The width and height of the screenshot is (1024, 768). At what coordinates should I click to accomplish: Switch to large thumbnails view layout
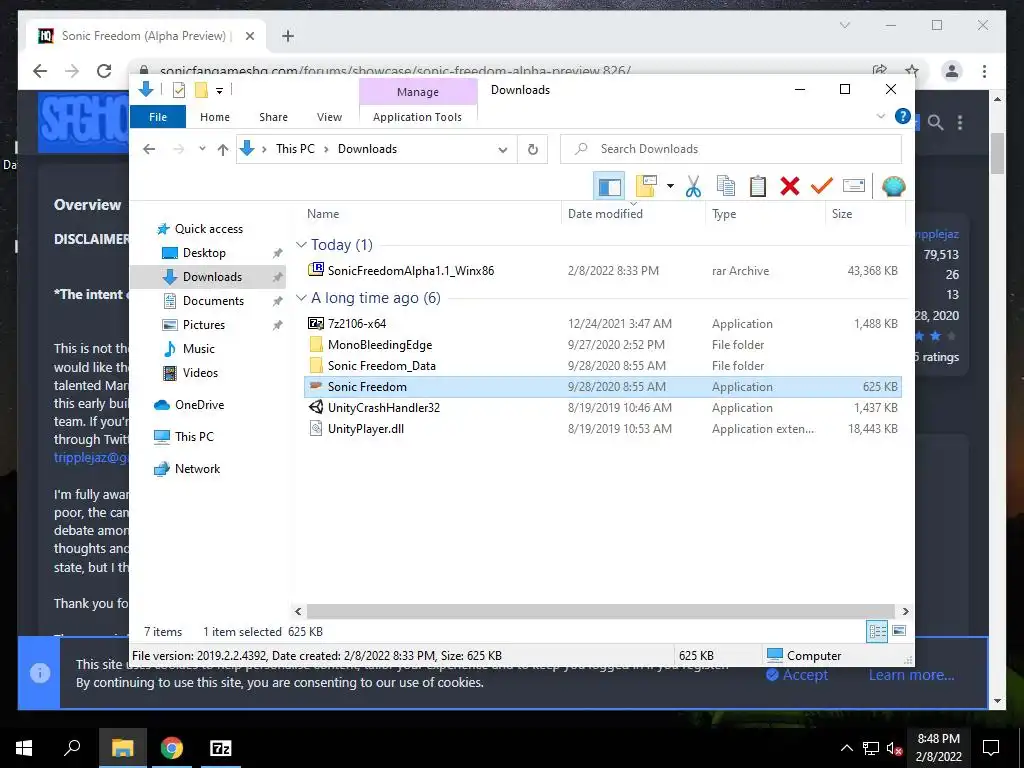(x=899, y=631)
